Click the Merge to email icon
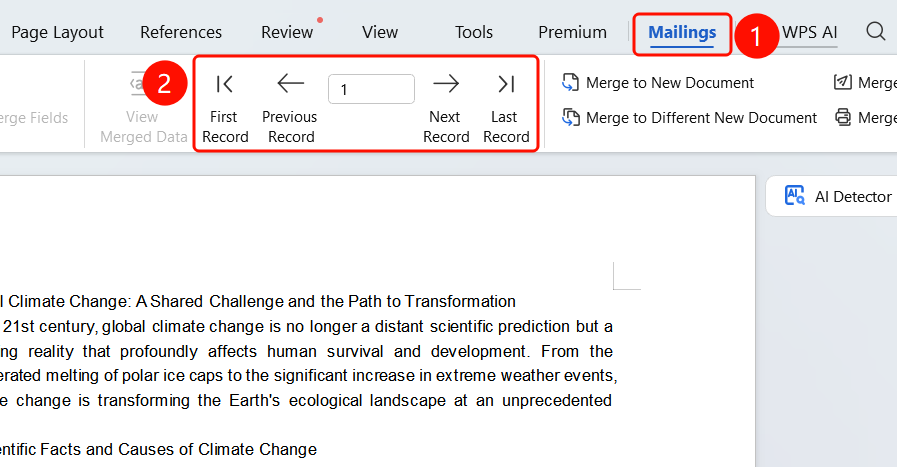 [x=843, y=82]
